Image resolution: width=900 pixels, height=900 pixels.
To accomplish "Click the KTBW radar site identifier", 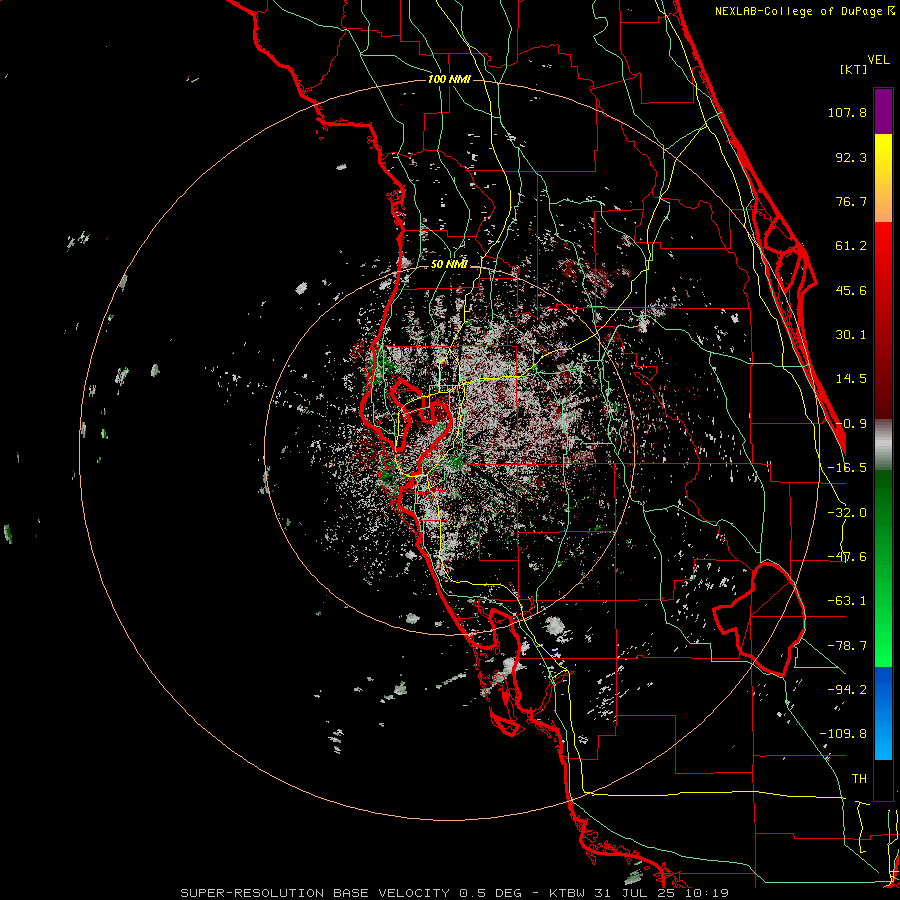I will pos(568,893).
